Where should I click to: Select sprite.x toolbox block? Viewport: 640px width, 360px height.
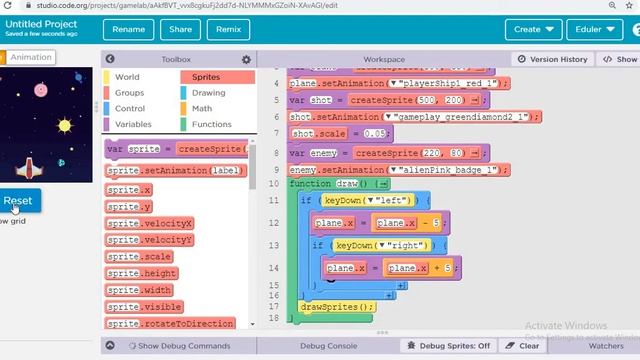point(129,190)
